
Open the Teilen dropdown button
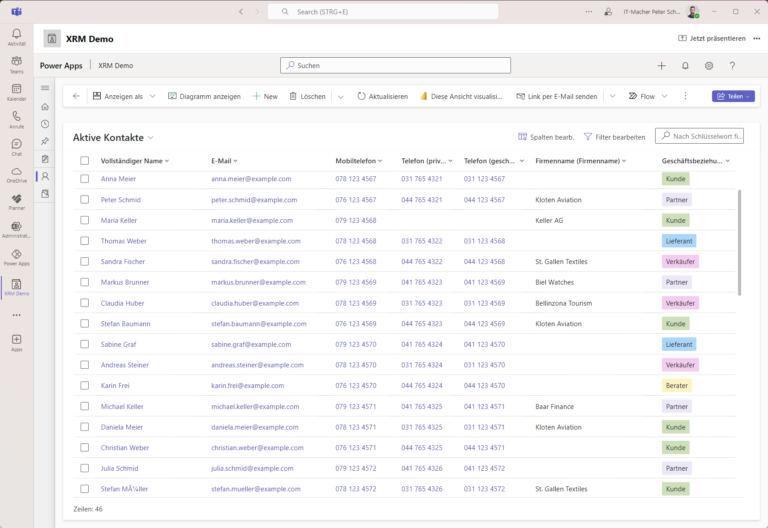coord(733,97)
